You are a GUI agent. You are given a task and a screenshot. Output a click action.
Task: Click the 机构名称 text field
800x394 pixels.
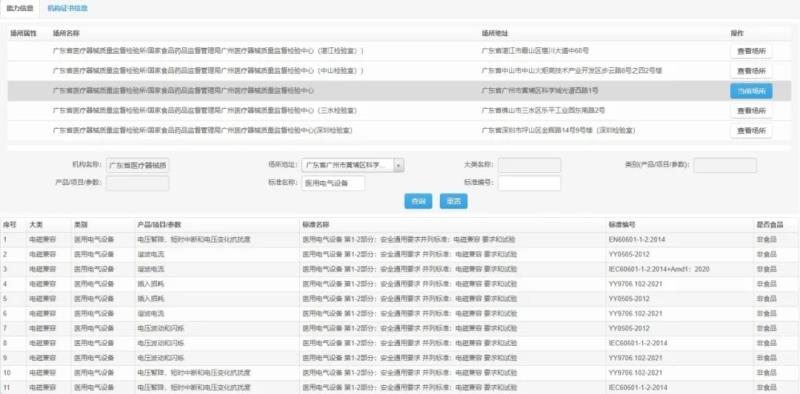[137, 165]
